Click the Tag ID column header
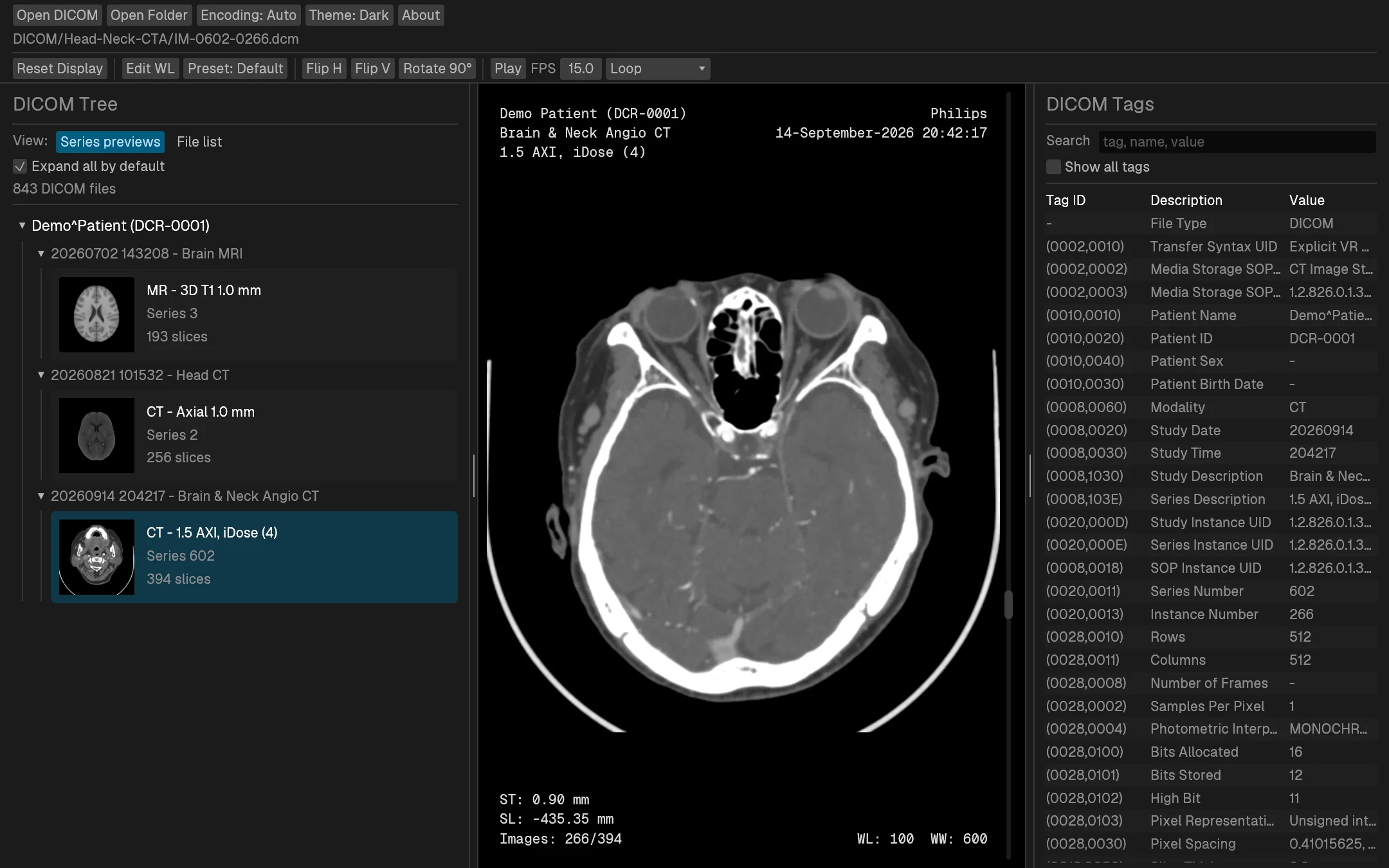 [1066, 200]
